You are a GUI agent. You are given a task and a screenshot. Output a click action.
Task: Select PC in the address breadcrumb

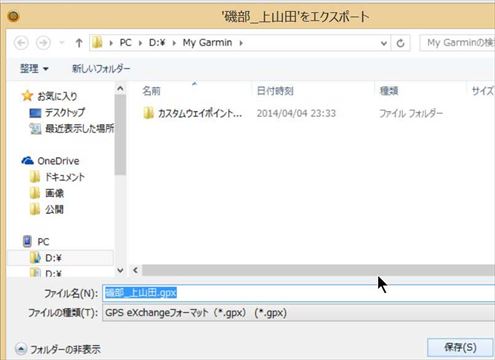tap(126, 43)
